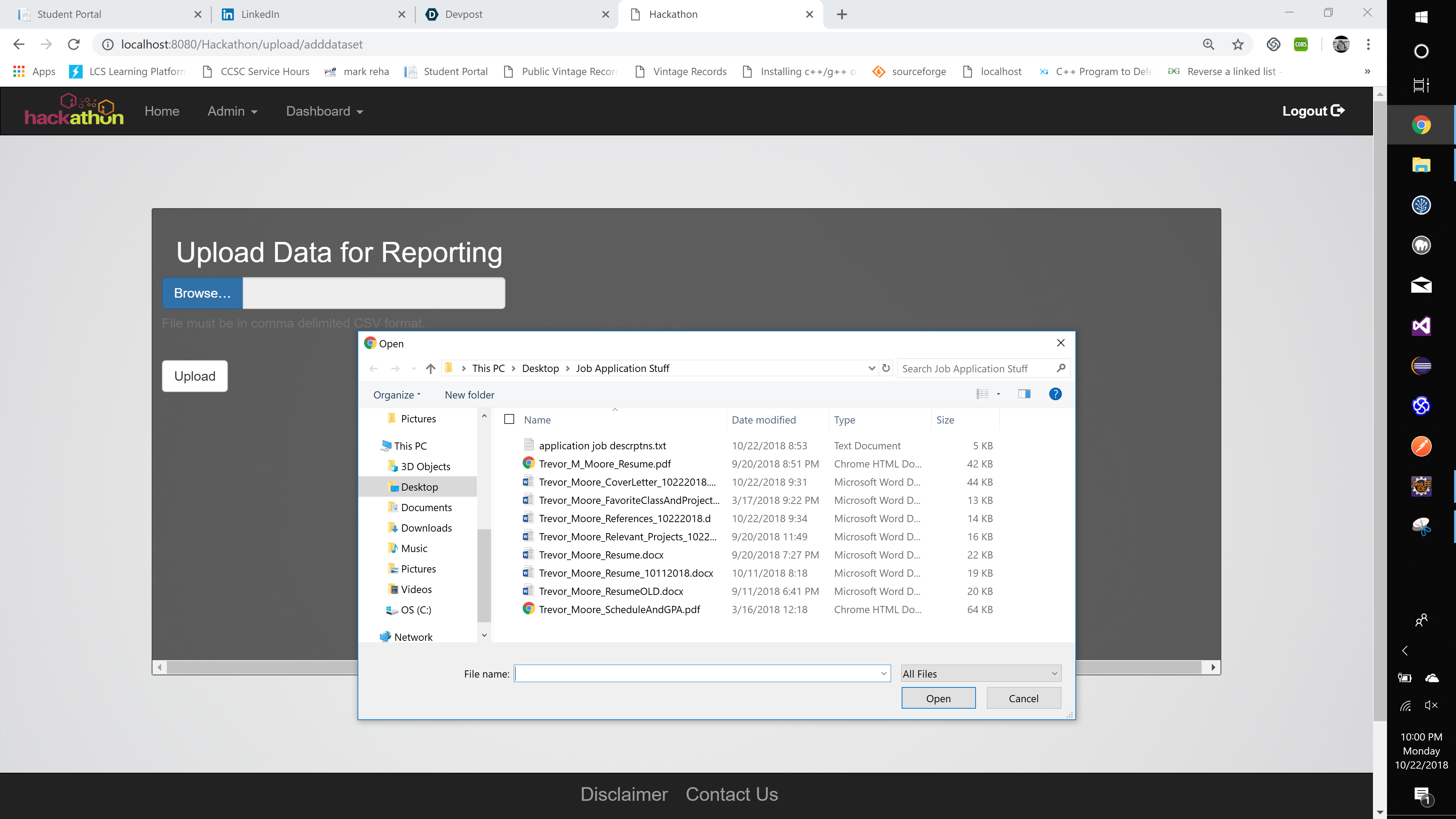Select the Downloads folder in navigation tree
Screen dimensions: 1456x819
(426, 528)
